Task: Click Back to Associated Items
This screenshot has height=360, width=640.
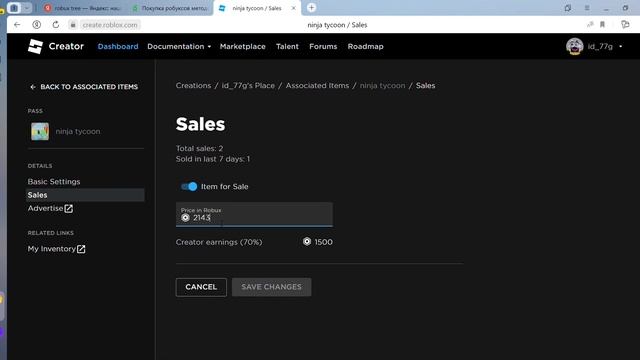Action: pyautogui.click(x=89, y=87)
